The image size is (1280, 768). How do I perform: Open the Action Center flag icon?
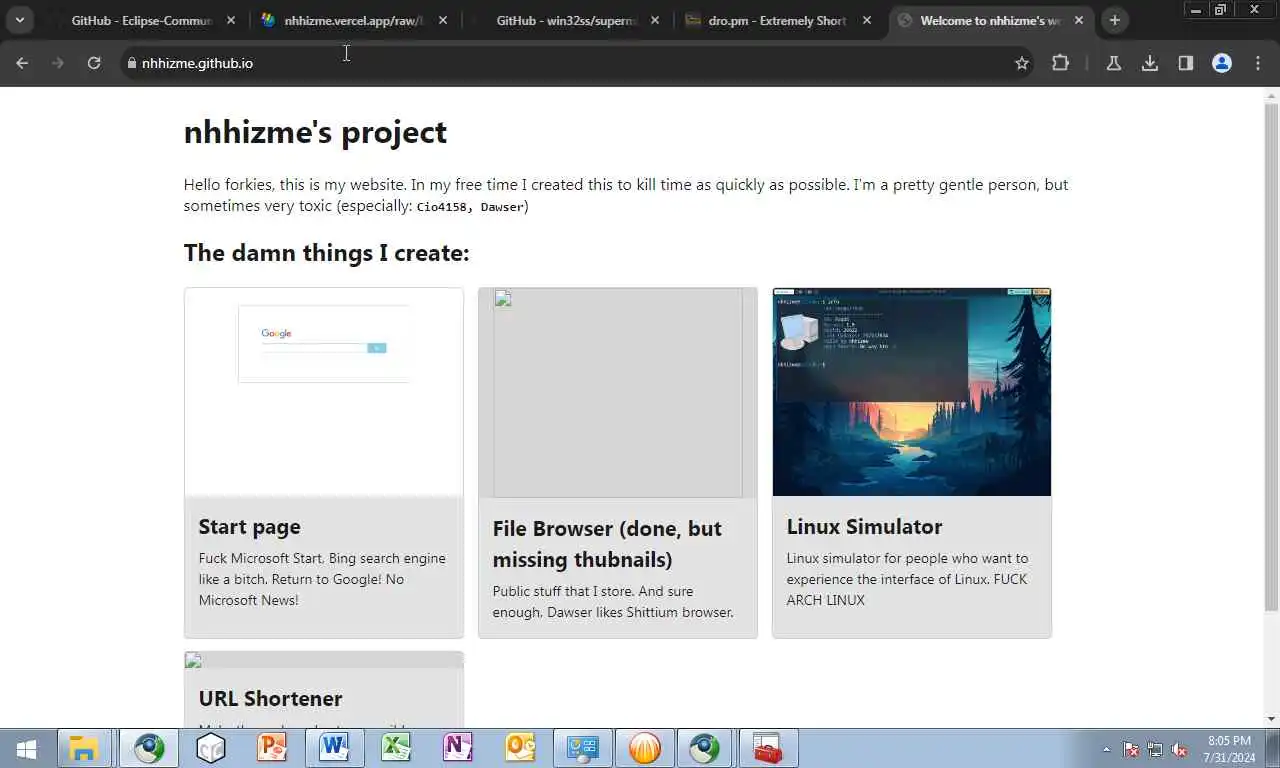pos(1132,749)
